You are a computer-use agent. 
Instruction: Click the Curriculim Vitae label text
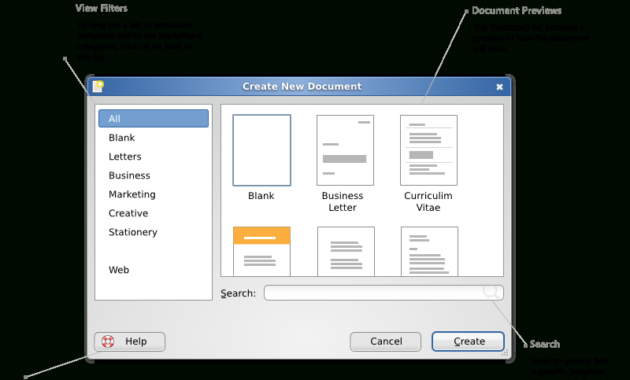pyautogui.click(x=428, y=202)
